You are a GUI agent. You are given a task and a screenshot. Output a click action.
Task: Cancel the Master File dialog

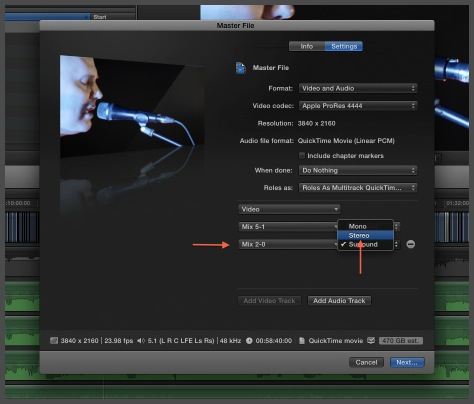[x=366, y=362]
